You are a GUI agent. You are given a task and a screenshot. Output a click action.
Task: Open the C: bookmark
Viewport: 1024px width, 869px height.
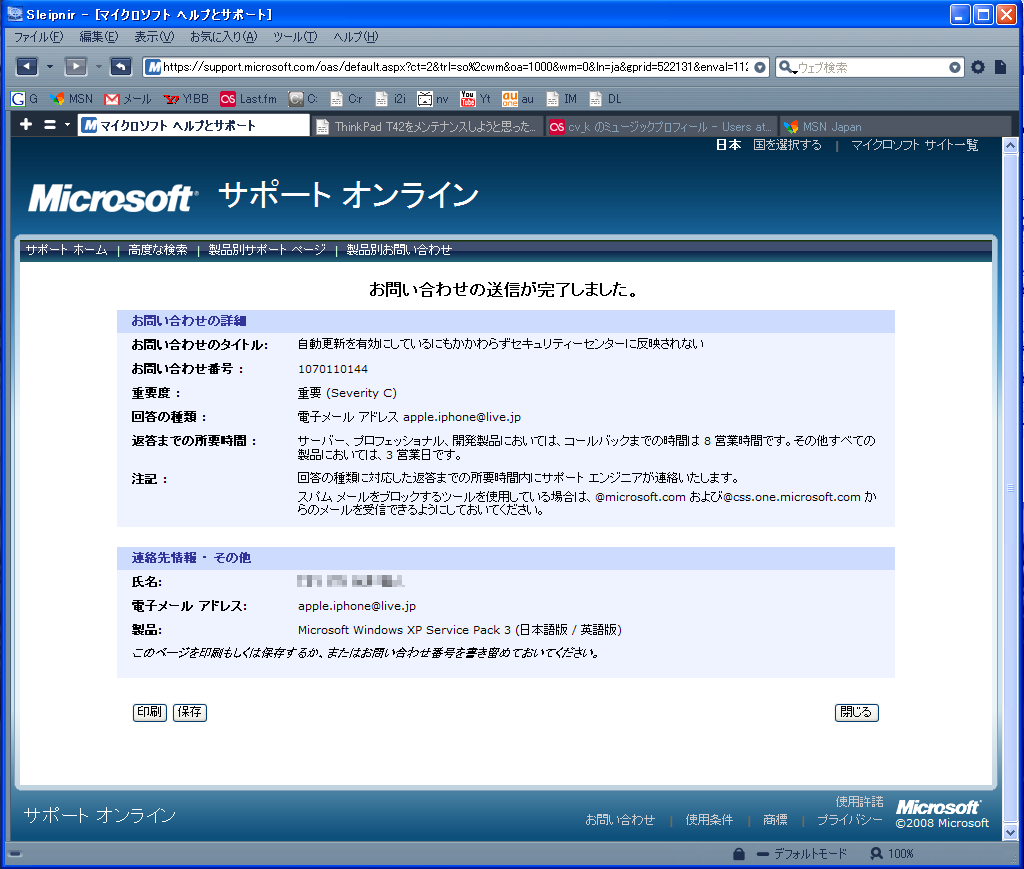[304, 99]
